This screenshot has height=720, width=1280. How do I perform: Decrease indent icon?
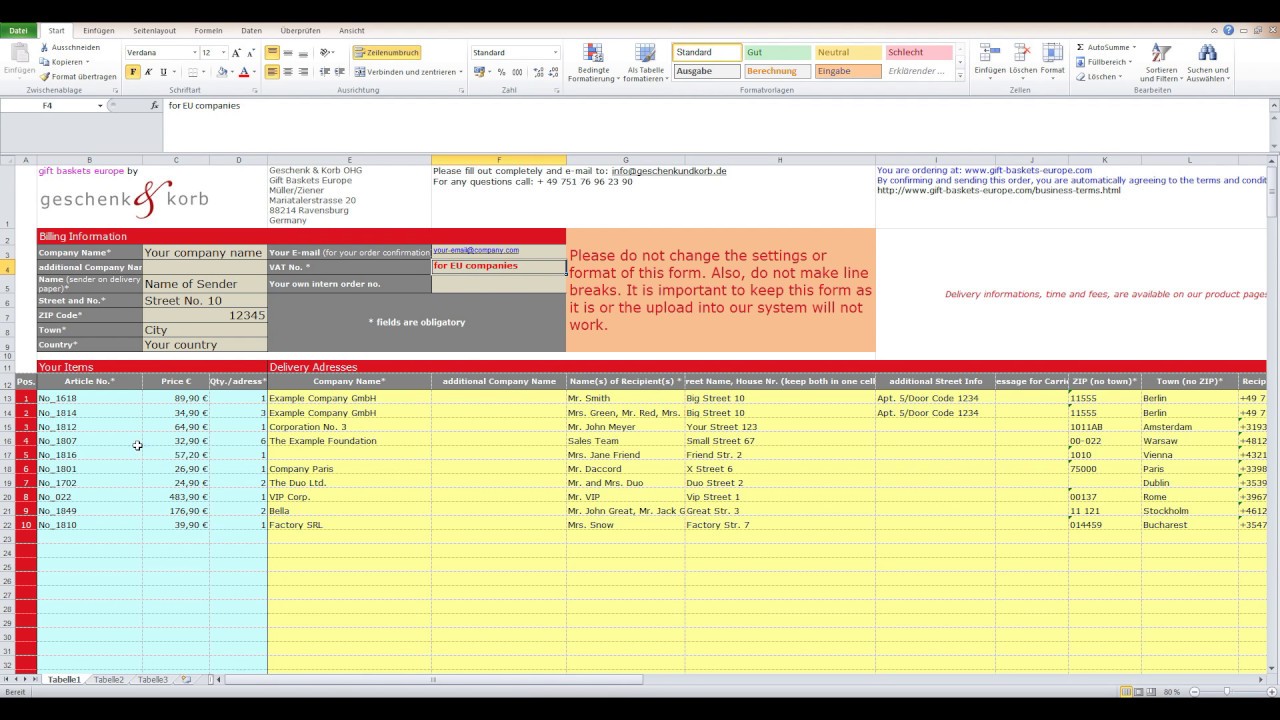pyautogui.click(x=324, y=72)
